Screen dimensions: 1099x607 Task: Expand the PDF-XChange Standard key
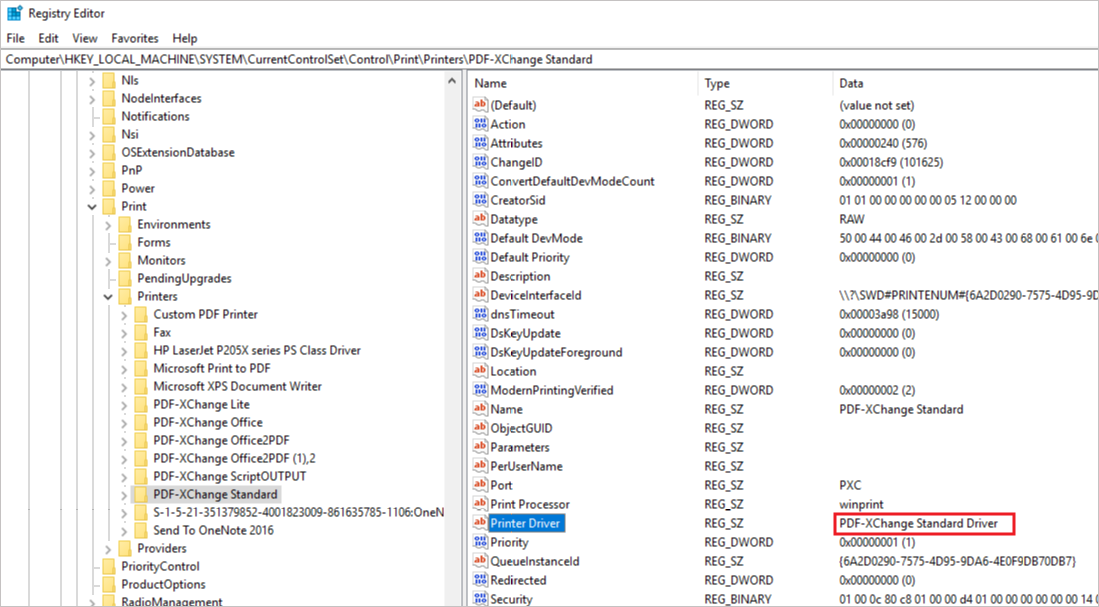124,495
